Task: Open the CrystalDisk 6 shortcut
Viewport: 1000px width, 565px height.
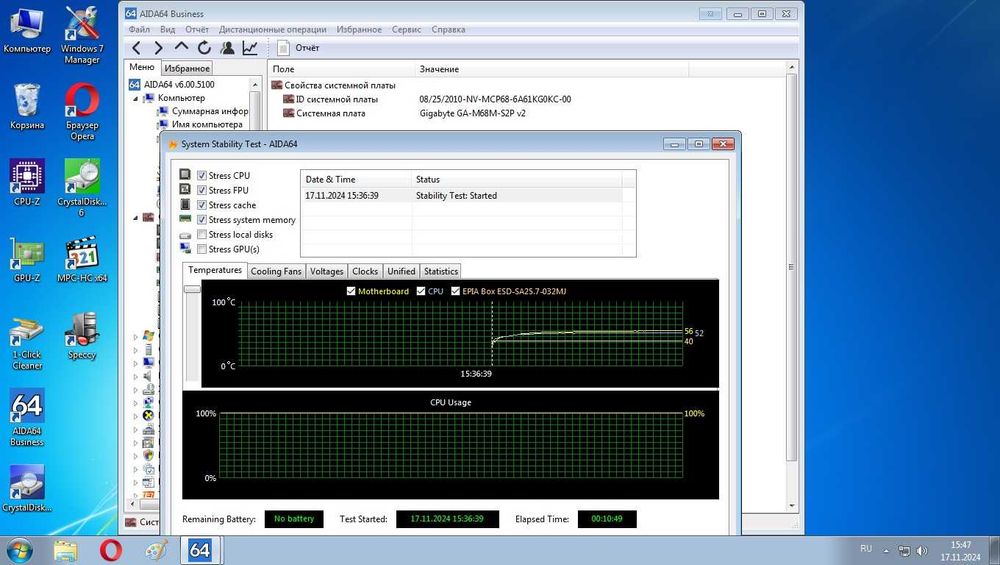Action: click(82, 188)
